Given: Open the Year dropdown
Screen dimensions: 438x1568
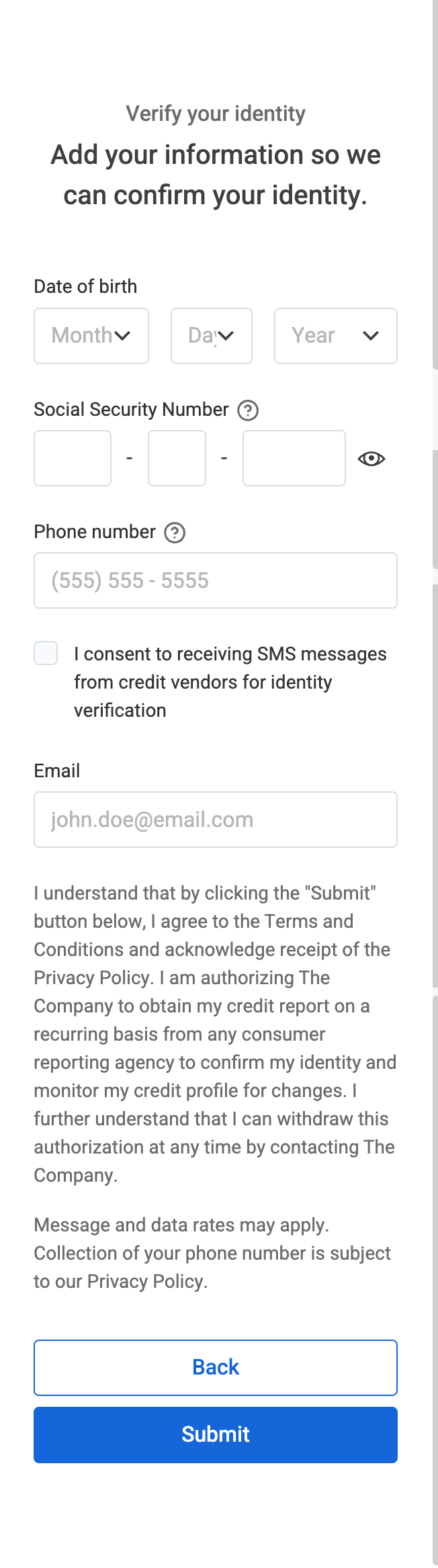Looking at the screenshot, I should coord(336,336).
